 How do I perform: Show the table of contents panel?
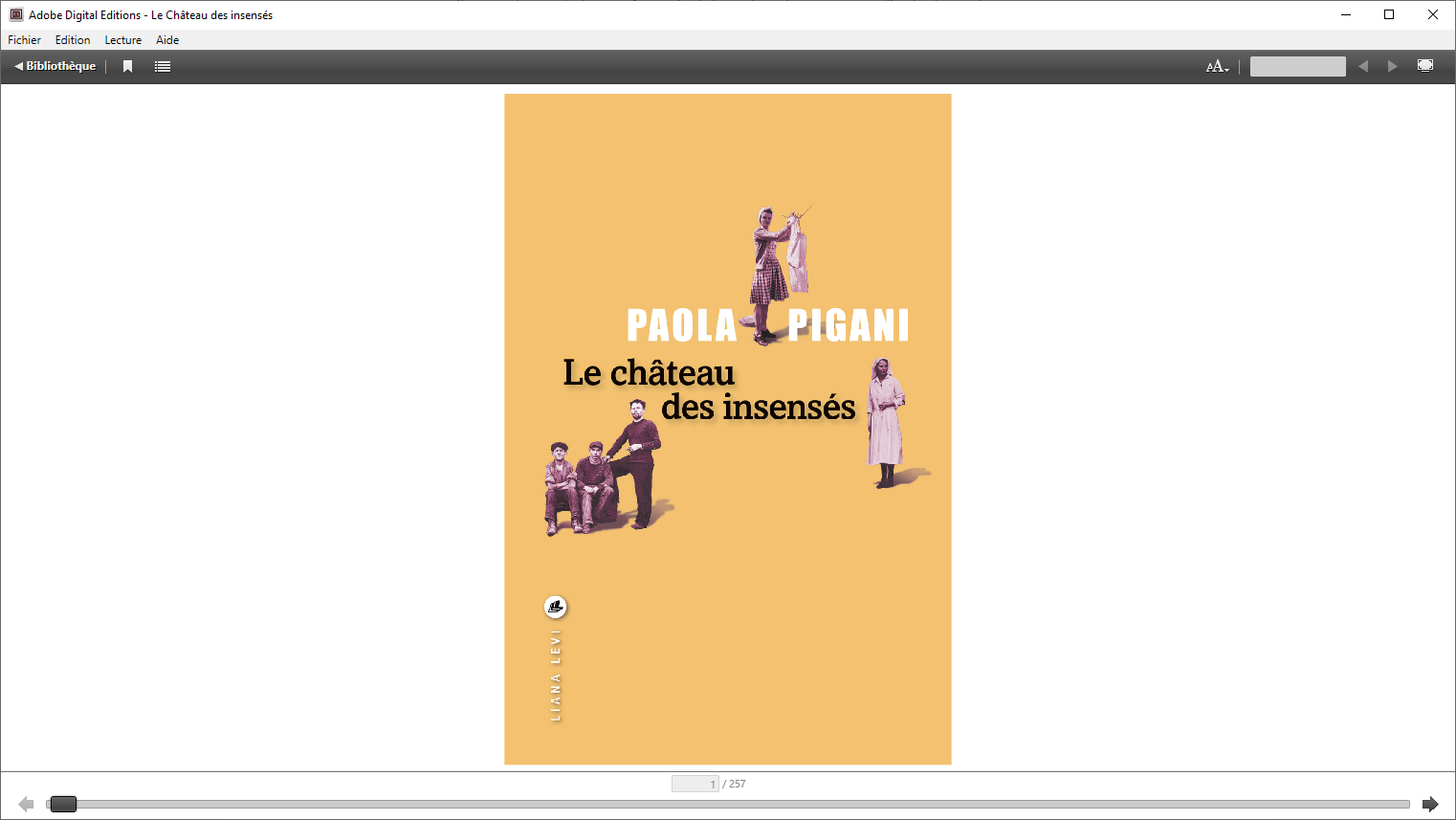click(163, 66)
